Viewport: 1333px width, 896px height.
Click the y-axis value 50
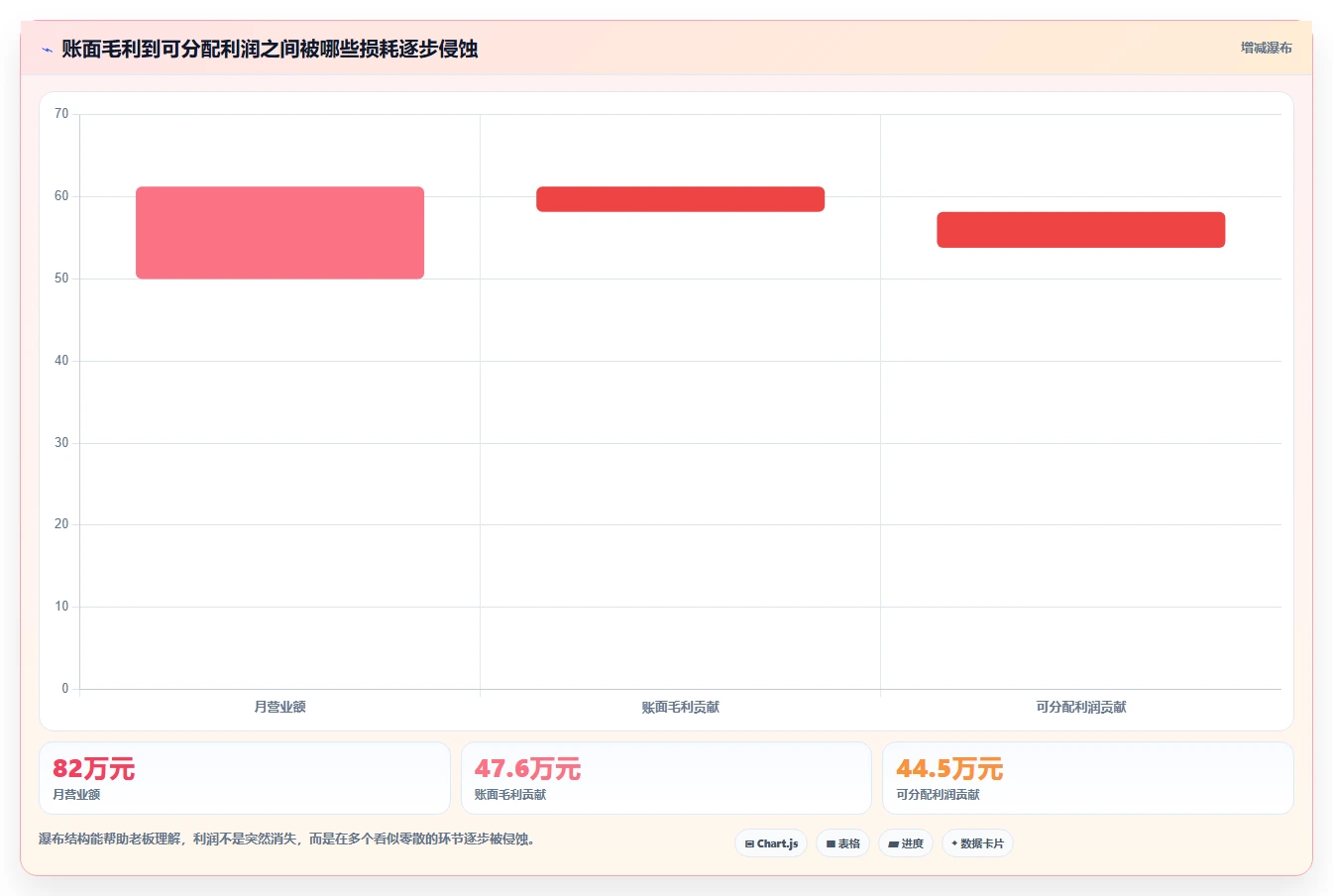point(61,279)
